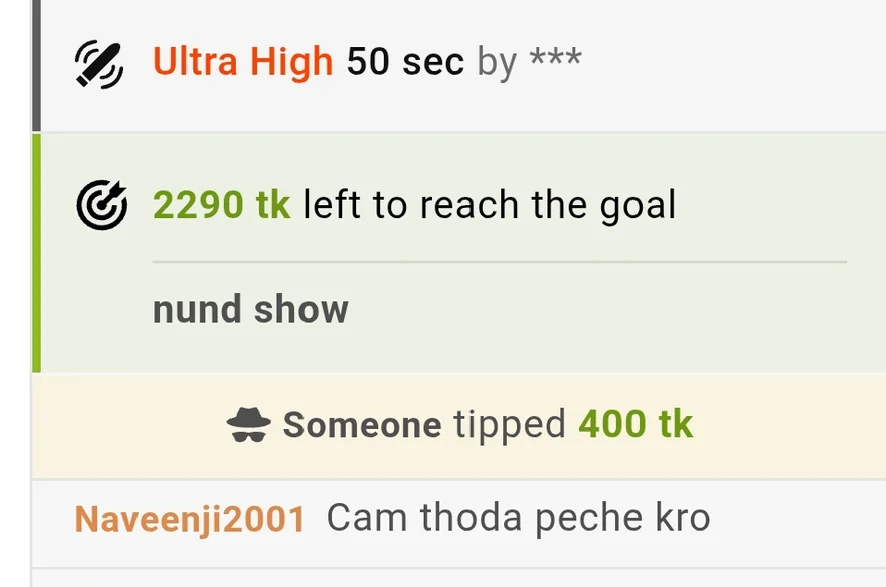This screenshot has height=587, width=886.
Task: Click the "Cam thoda peche kro" message
Action: (x=518, y=518)
